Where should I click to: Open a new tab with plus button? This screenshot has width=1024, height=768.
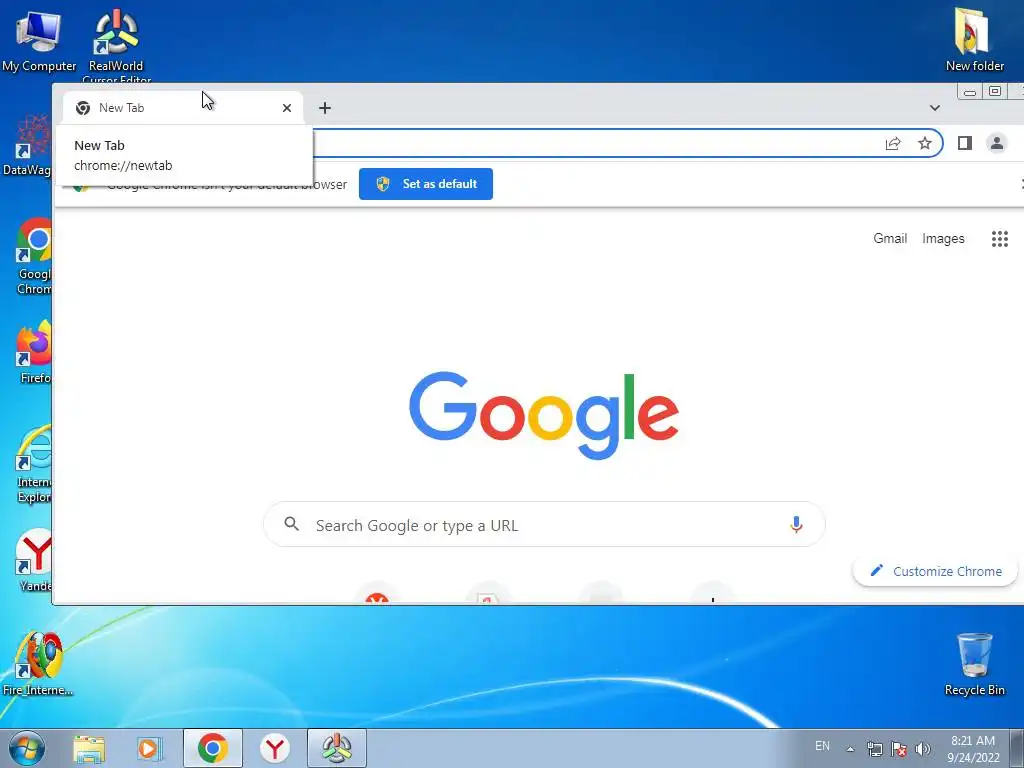coord(325,108)
